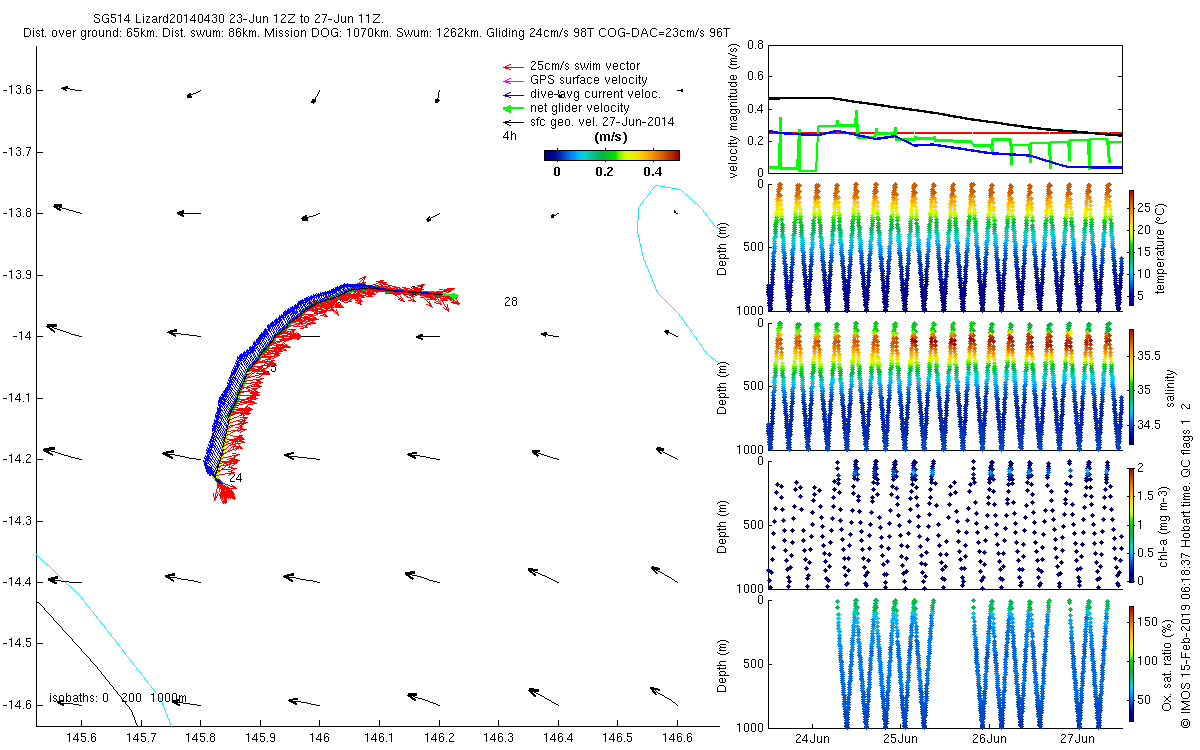
Task: Click the 'velocity magnitude (m/s)' axis label
Action: coord(733,113)
